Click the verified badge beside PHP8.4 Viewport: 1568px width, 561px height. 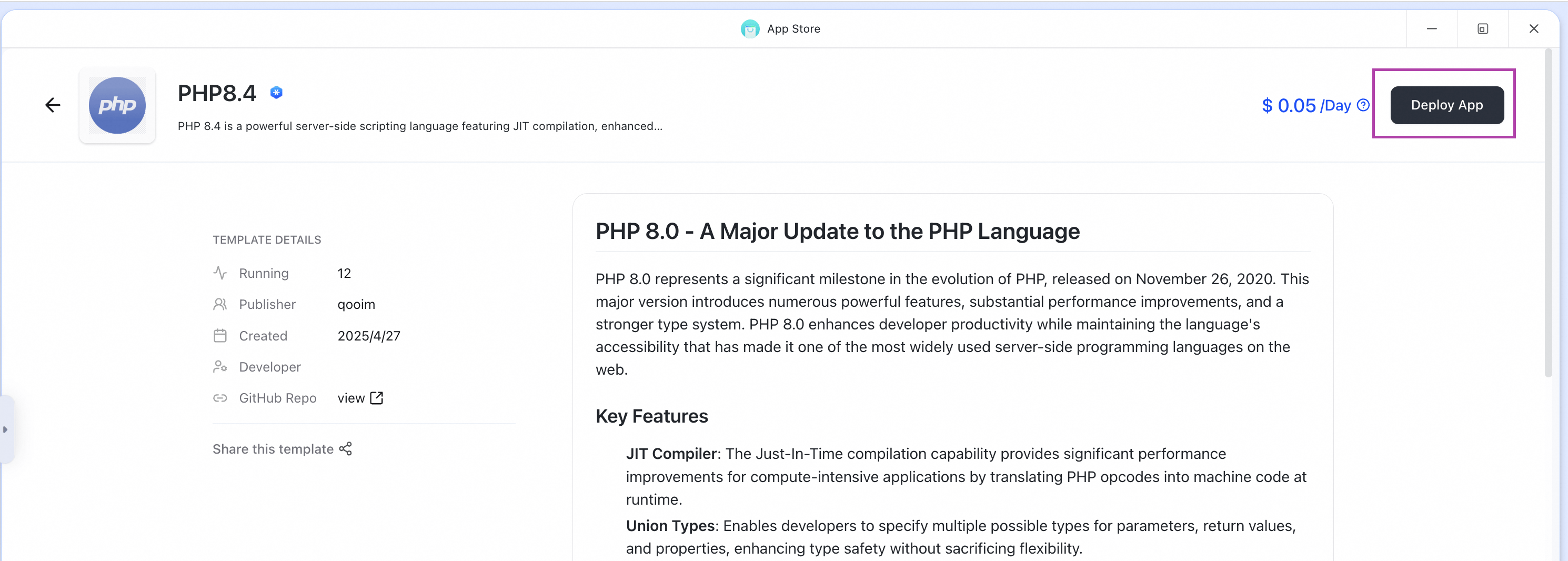click(276, 93)
